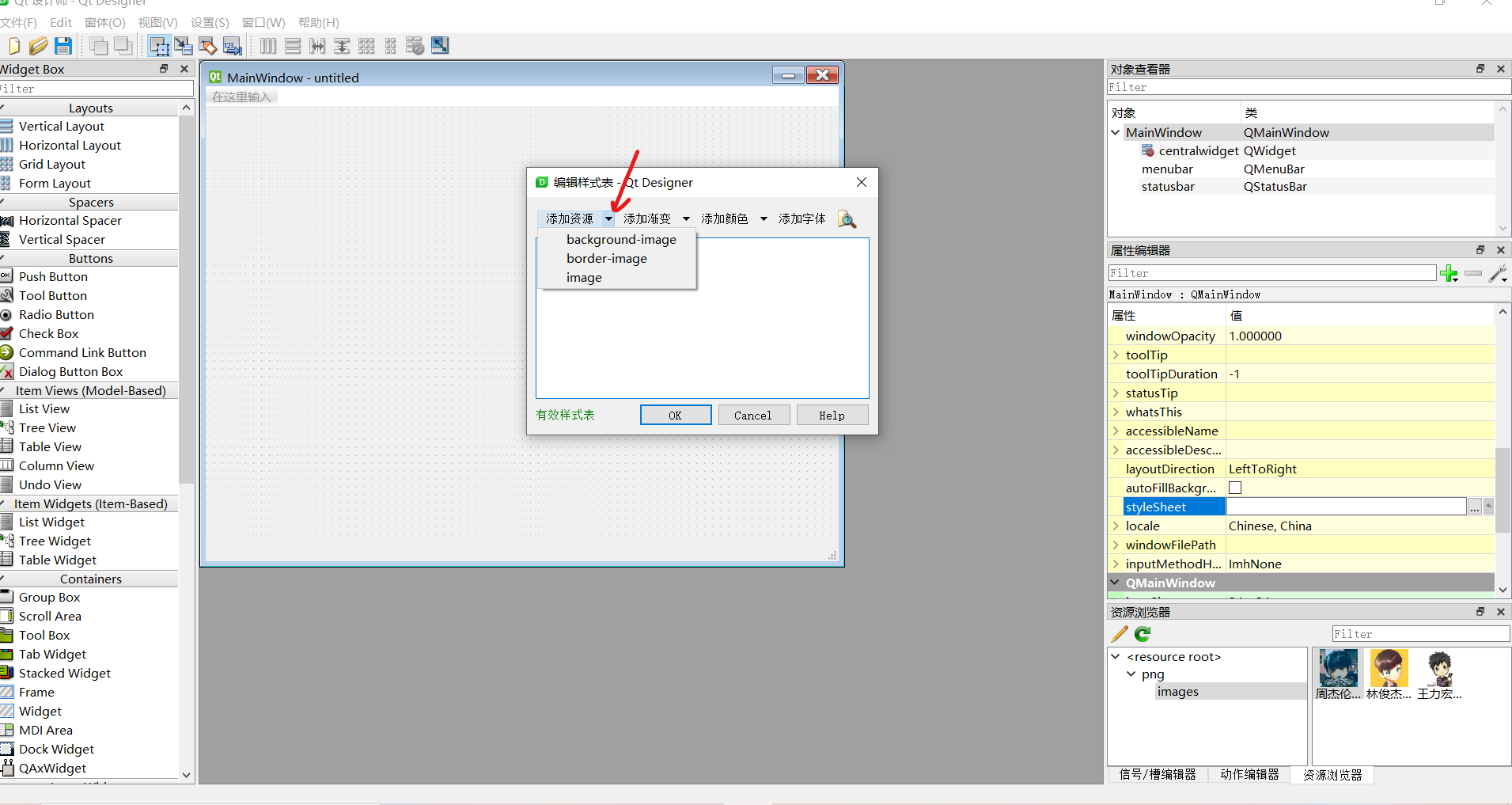
Task: Click the Lay Out in a Grid icon
Action: [x=366, y=46]
